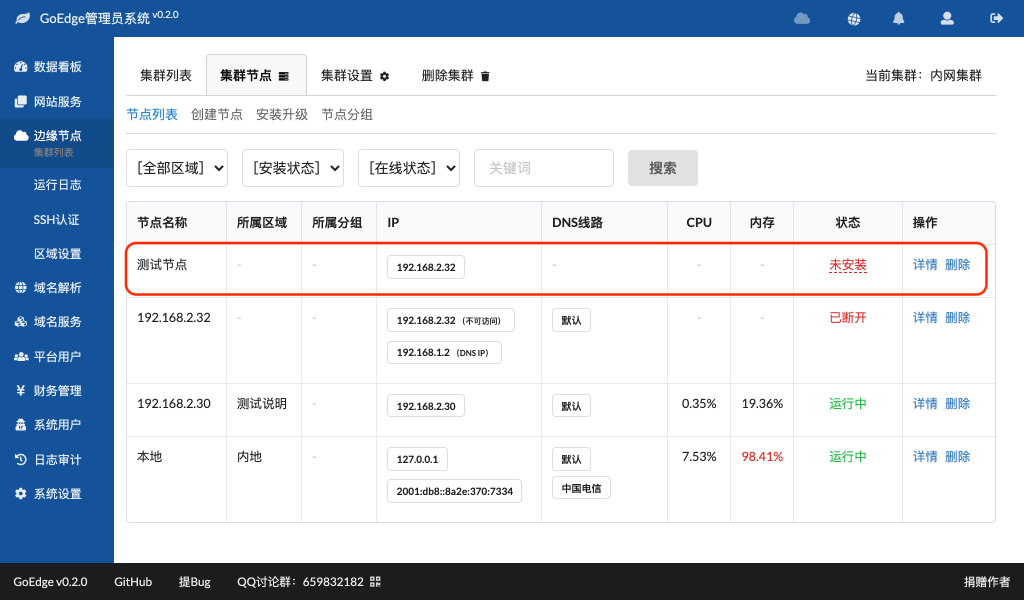
Task: Click the 2001:db8::8a2e:370:7334 IP tag
Action: click(455, 491)
